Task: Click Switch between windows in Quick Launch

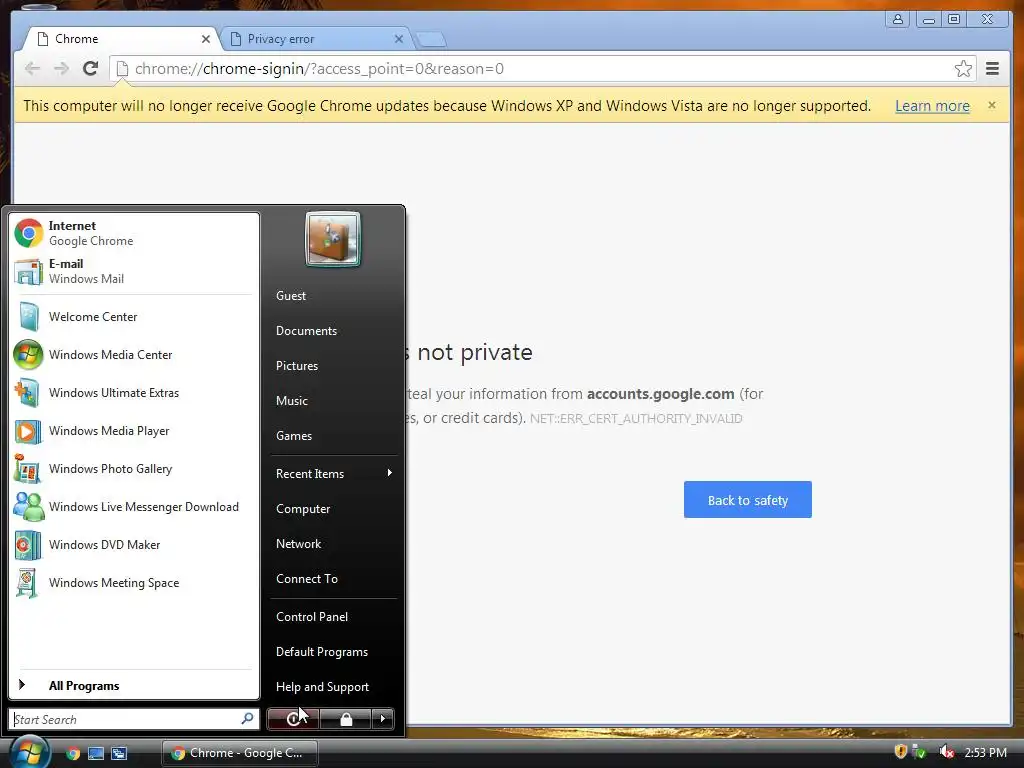Action: click(119, 753)
